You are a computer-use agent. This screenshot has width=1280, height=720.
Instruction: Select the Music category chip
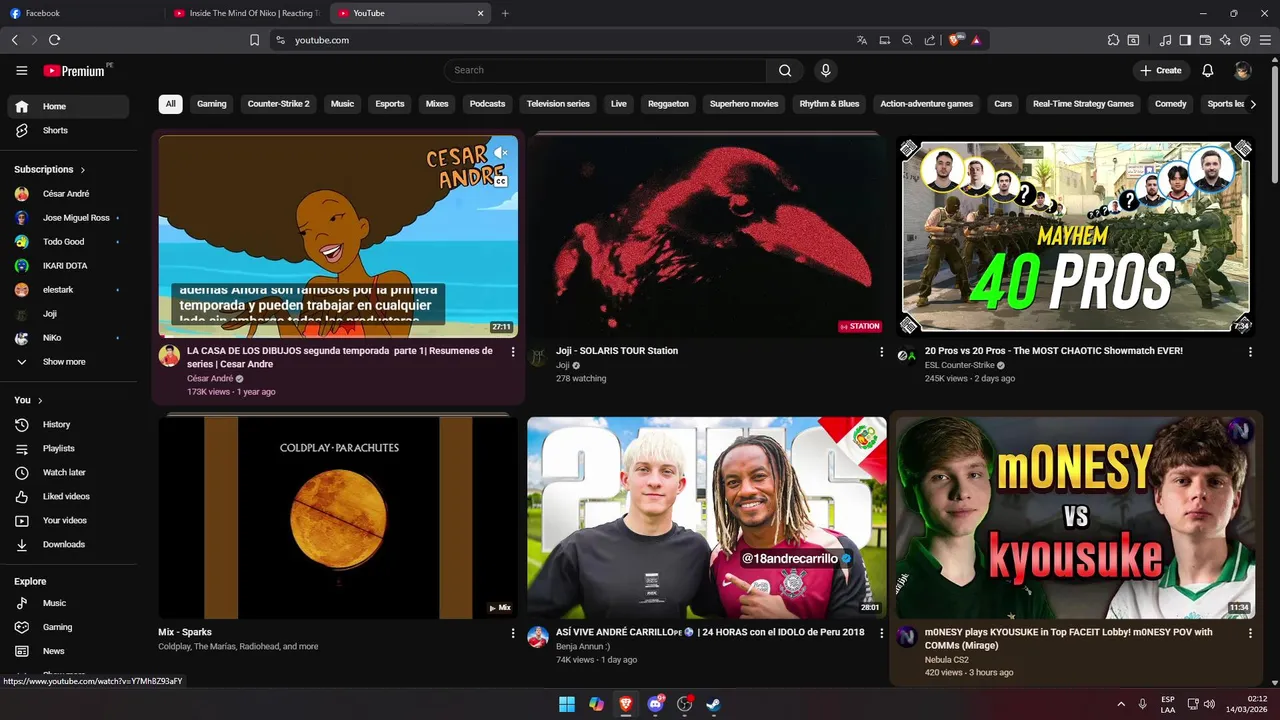[342, 104]
